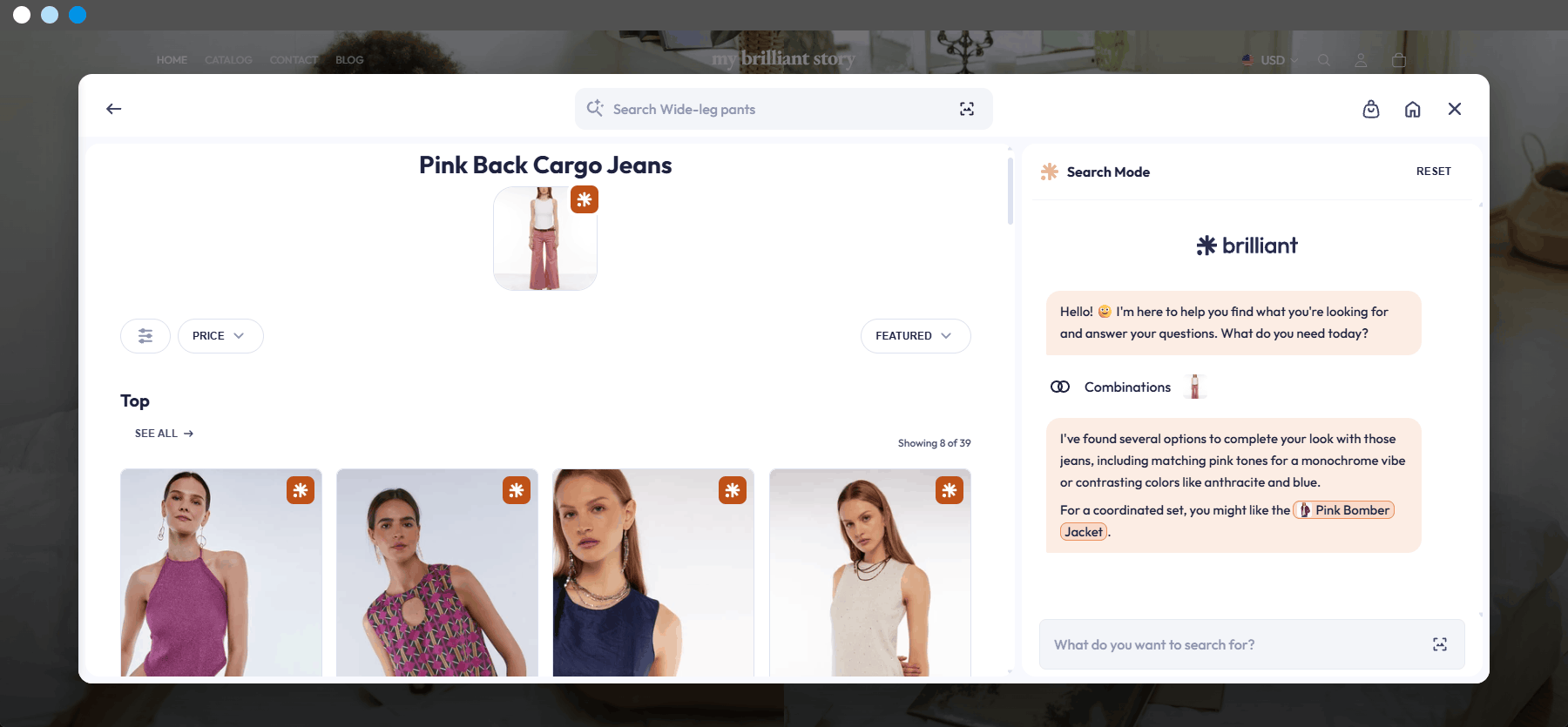Focus the Search Wide-leg pants field

[783, 109]
